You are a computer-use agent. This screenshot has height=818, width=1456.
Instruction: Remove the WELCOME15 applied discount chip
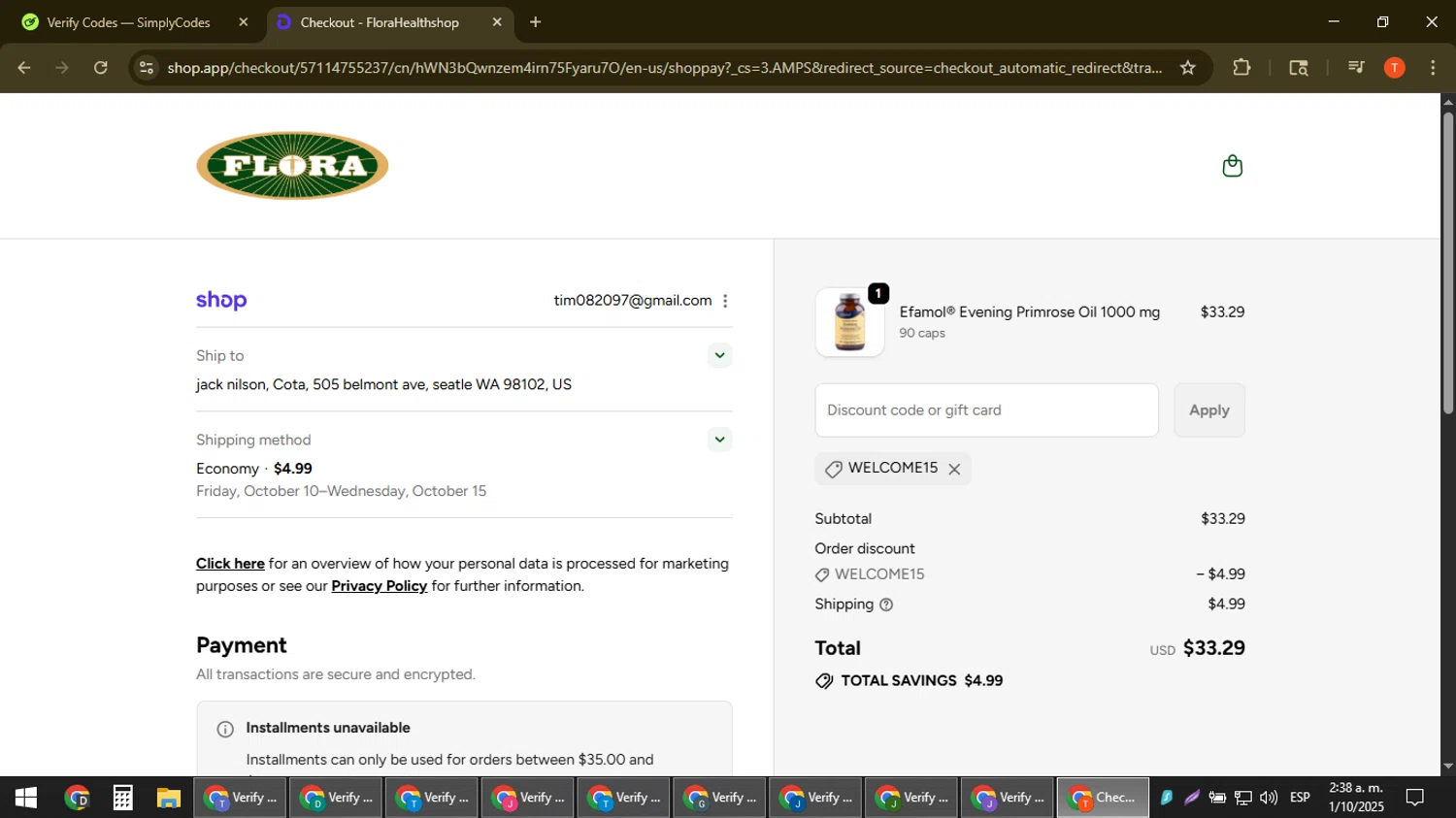(954, 469)
